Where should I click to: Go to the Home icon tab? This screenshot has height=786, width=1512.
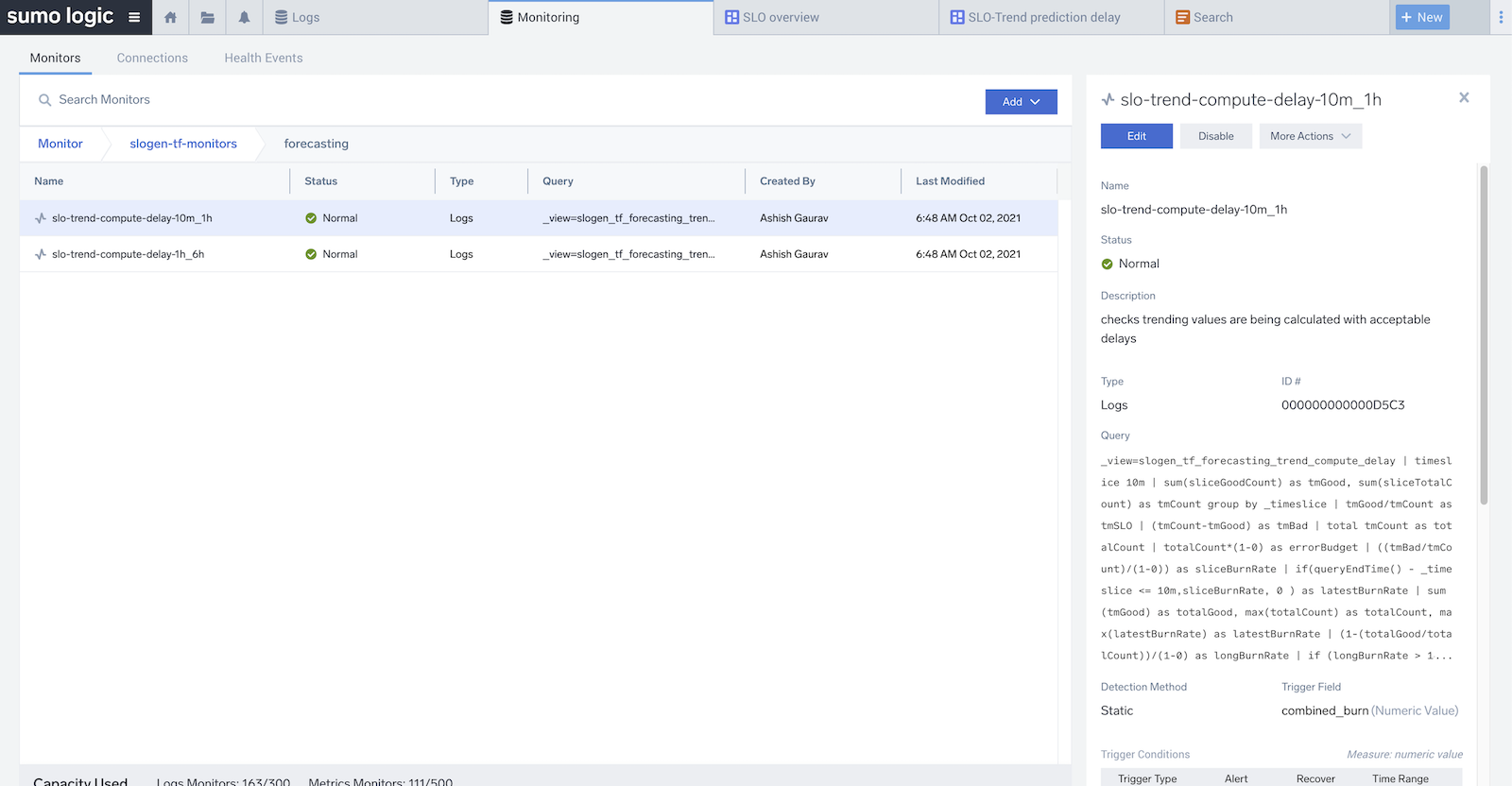pyautogui.click(x=170, y=17)
